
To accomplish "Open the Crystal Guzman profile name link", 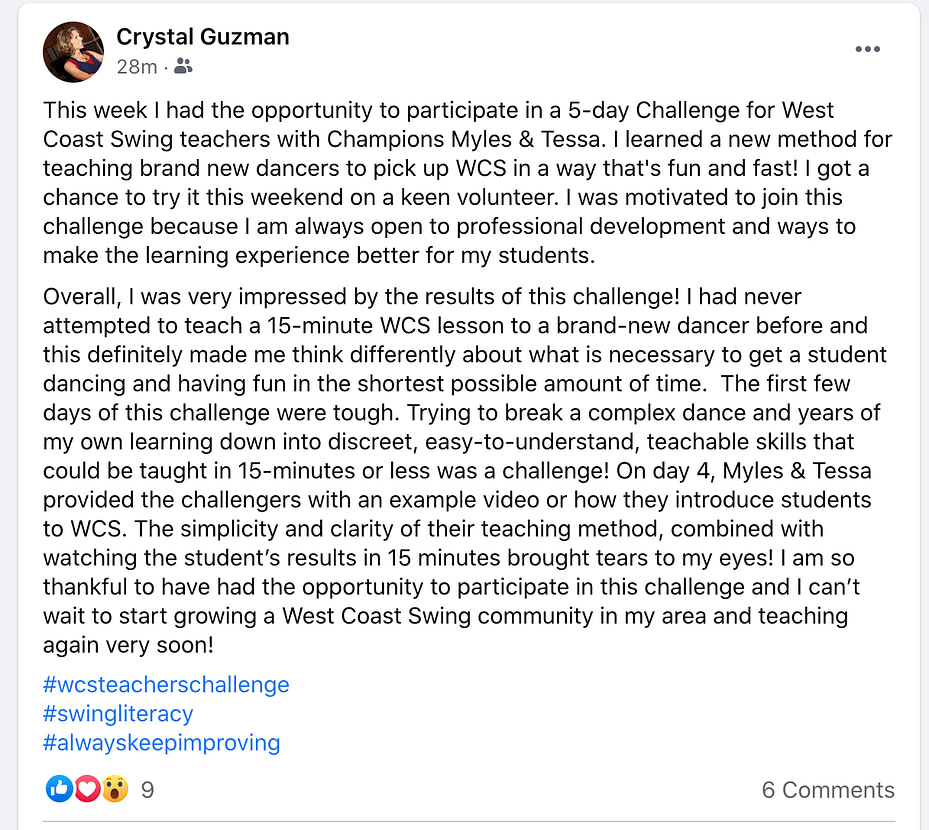I will (x=203, y=38).
